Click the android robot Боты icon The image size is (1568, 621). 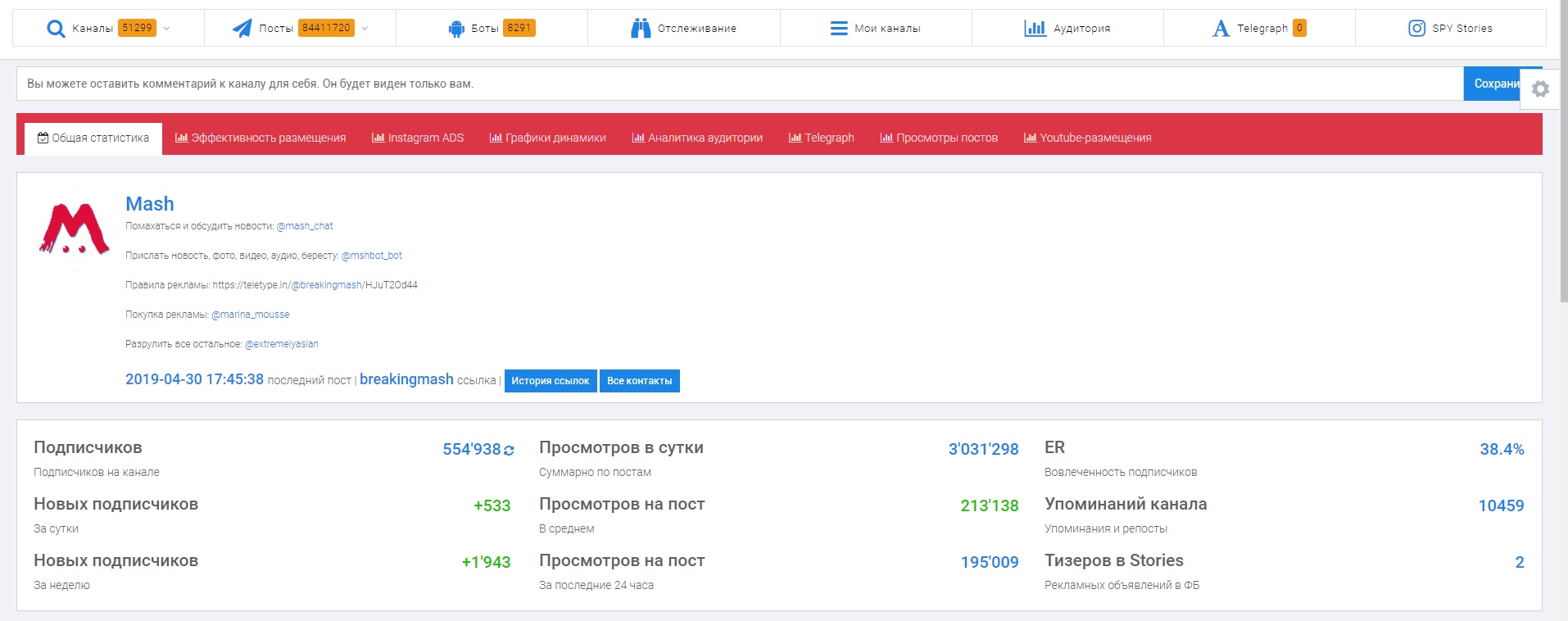(x=456, y=29)
